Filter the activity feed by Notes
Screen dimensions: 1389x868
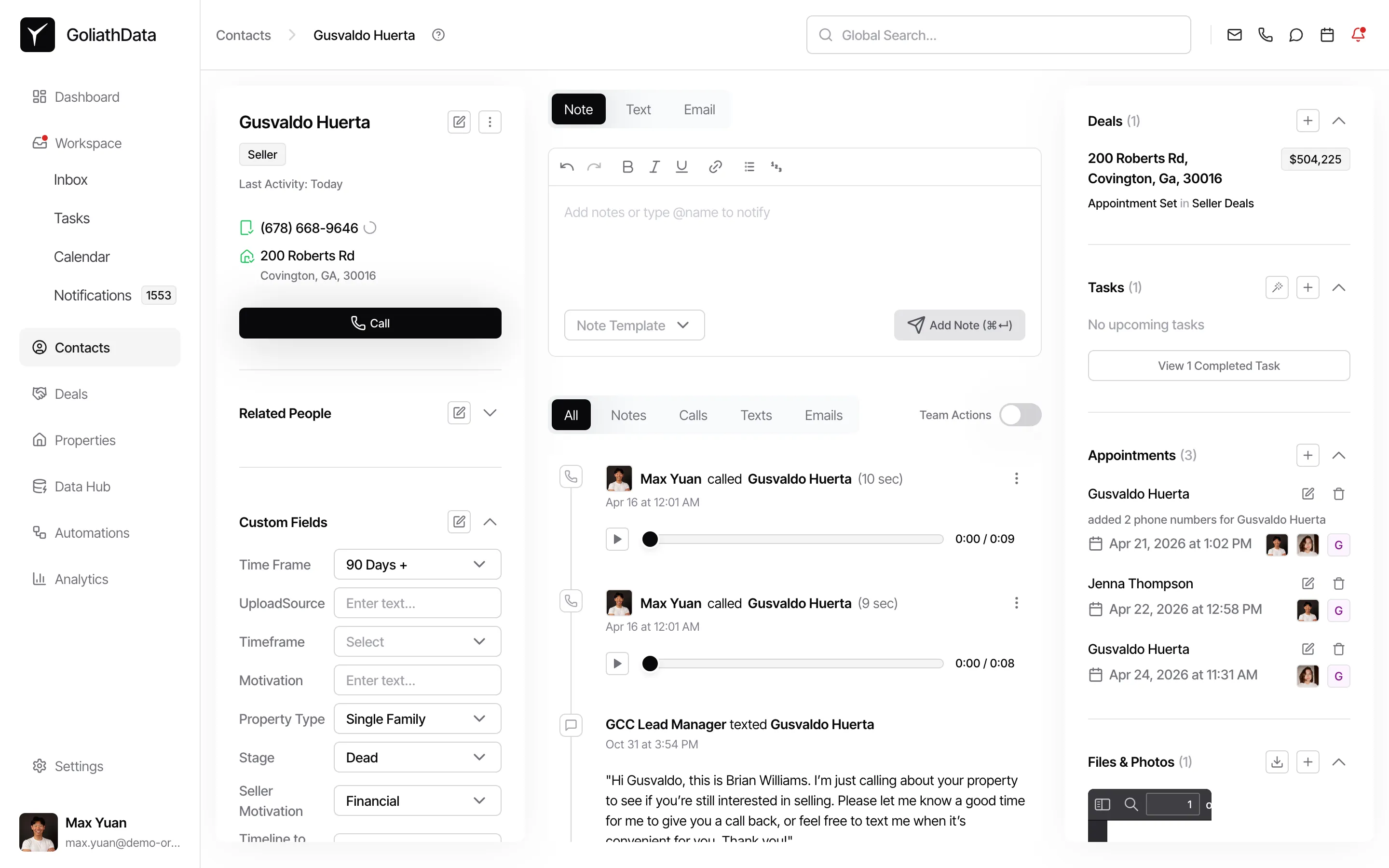coord(629,415)
